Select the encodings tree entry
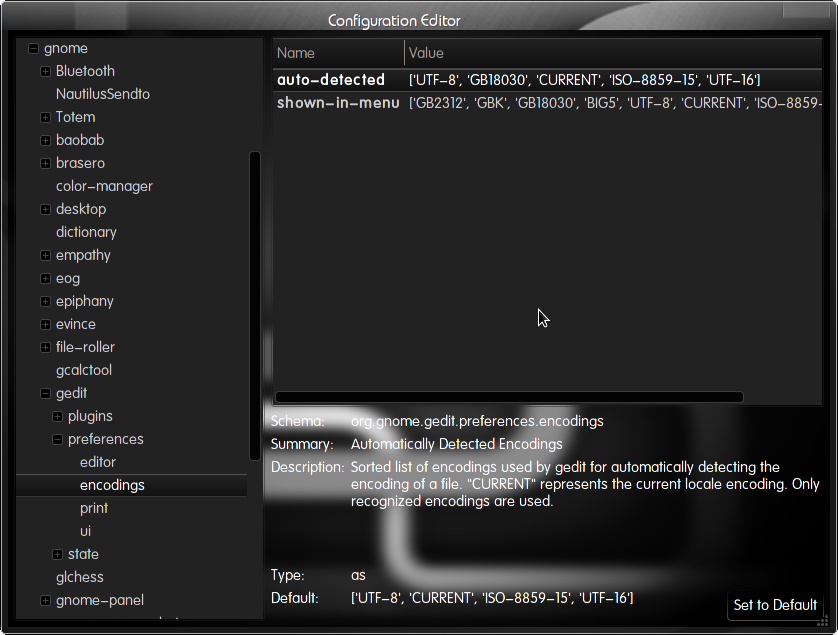 click(x=131, y=485)
